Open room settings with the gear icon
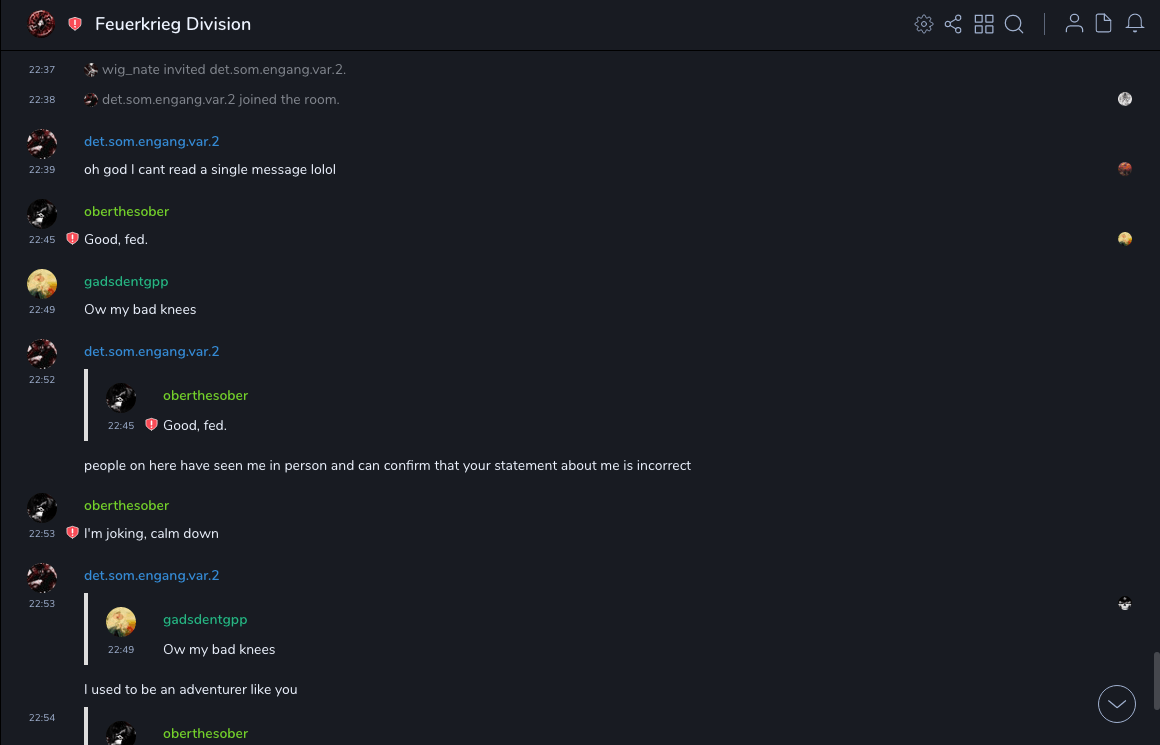The width and height of the screenshot is (1160, 745). (x=924, y=24)
